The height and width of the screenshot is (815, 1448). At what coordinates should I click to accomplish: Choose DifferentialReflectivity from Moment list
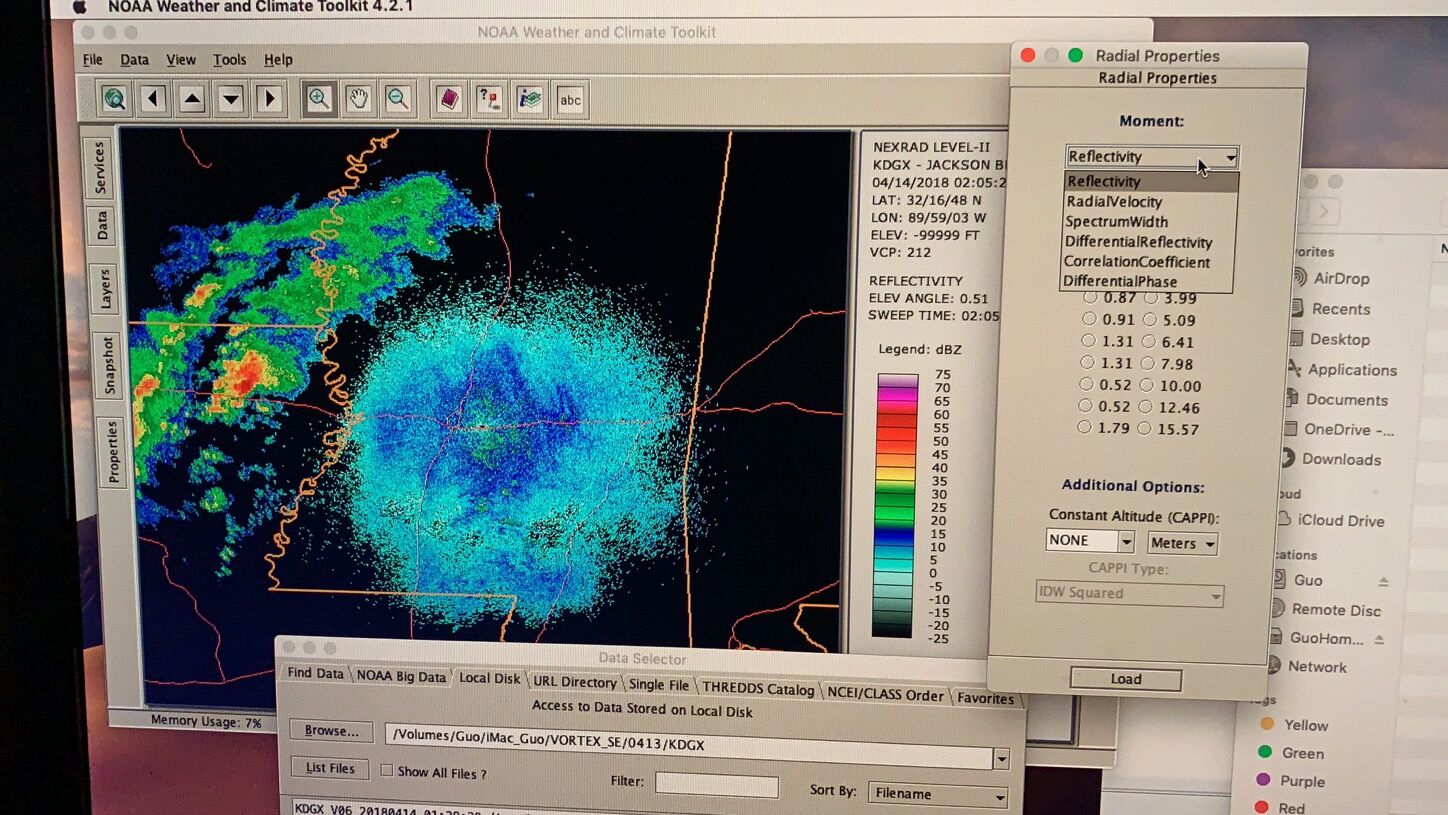(x=1138, y=242)
